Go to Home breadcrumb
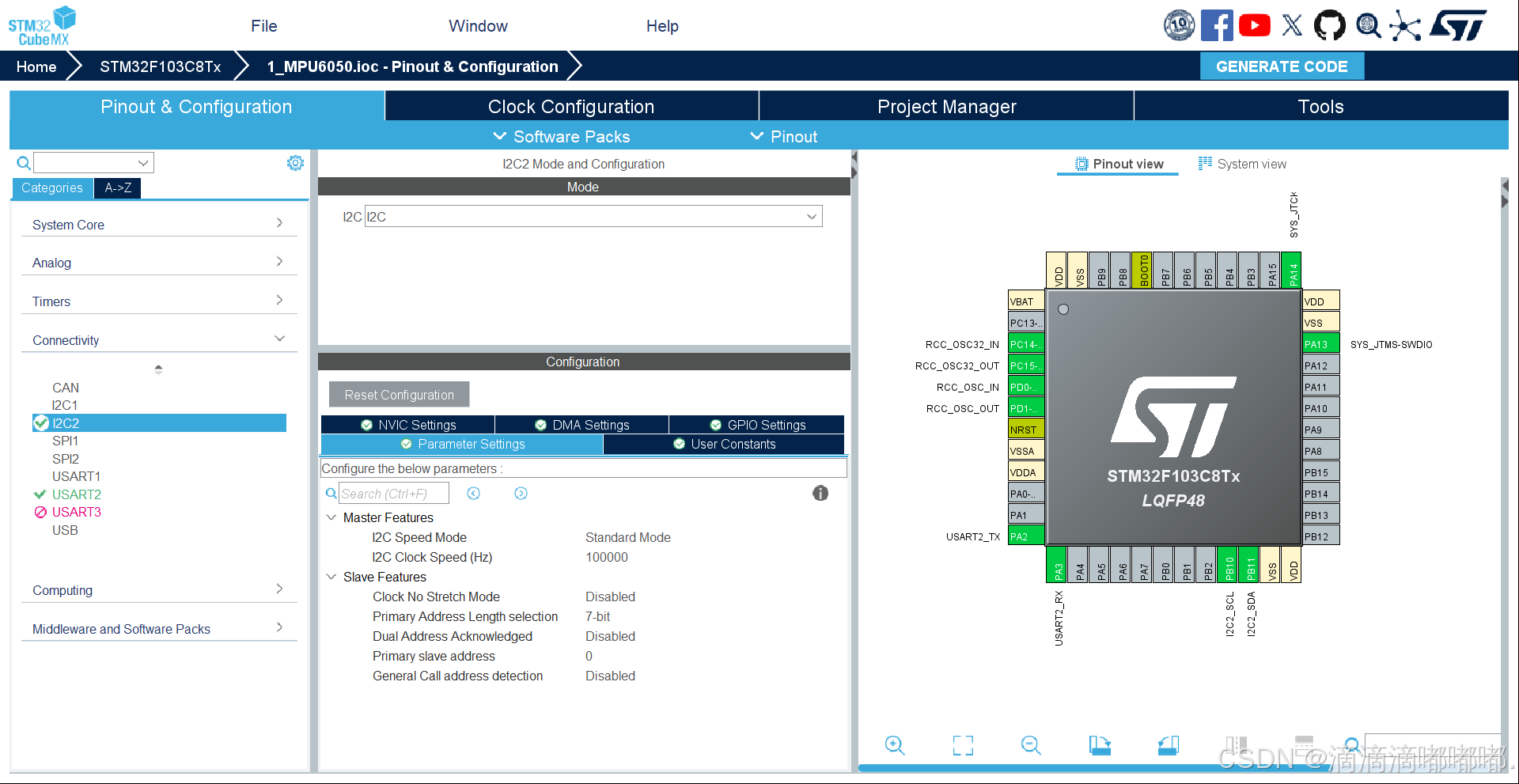This screenshot has height=784, width=1519. click(36, 66)
